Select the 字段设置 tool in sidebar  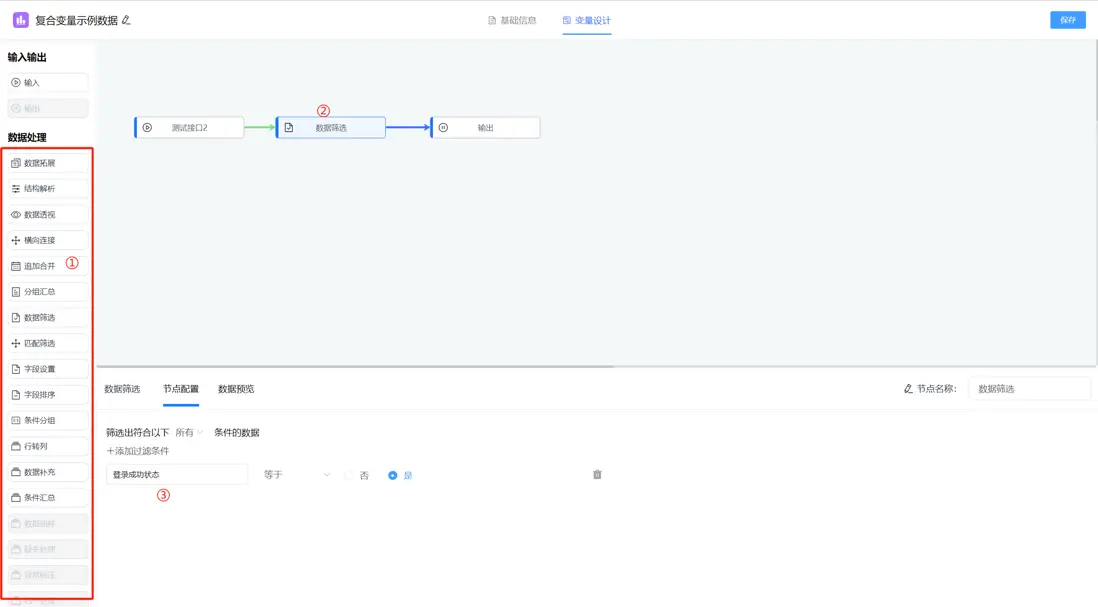coord(48,369)
